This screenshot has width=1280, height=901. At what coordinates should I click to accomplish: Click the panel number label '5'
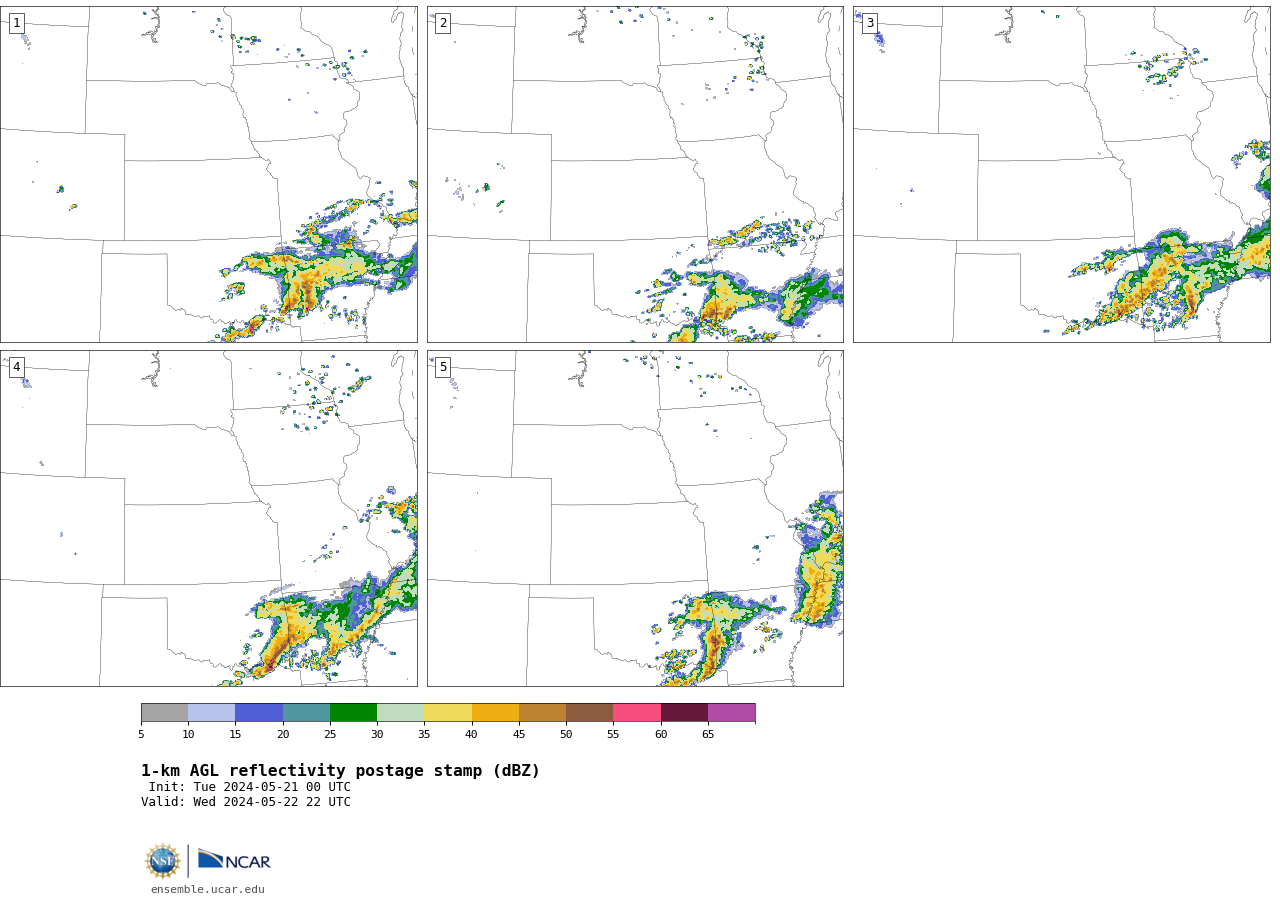443,367
